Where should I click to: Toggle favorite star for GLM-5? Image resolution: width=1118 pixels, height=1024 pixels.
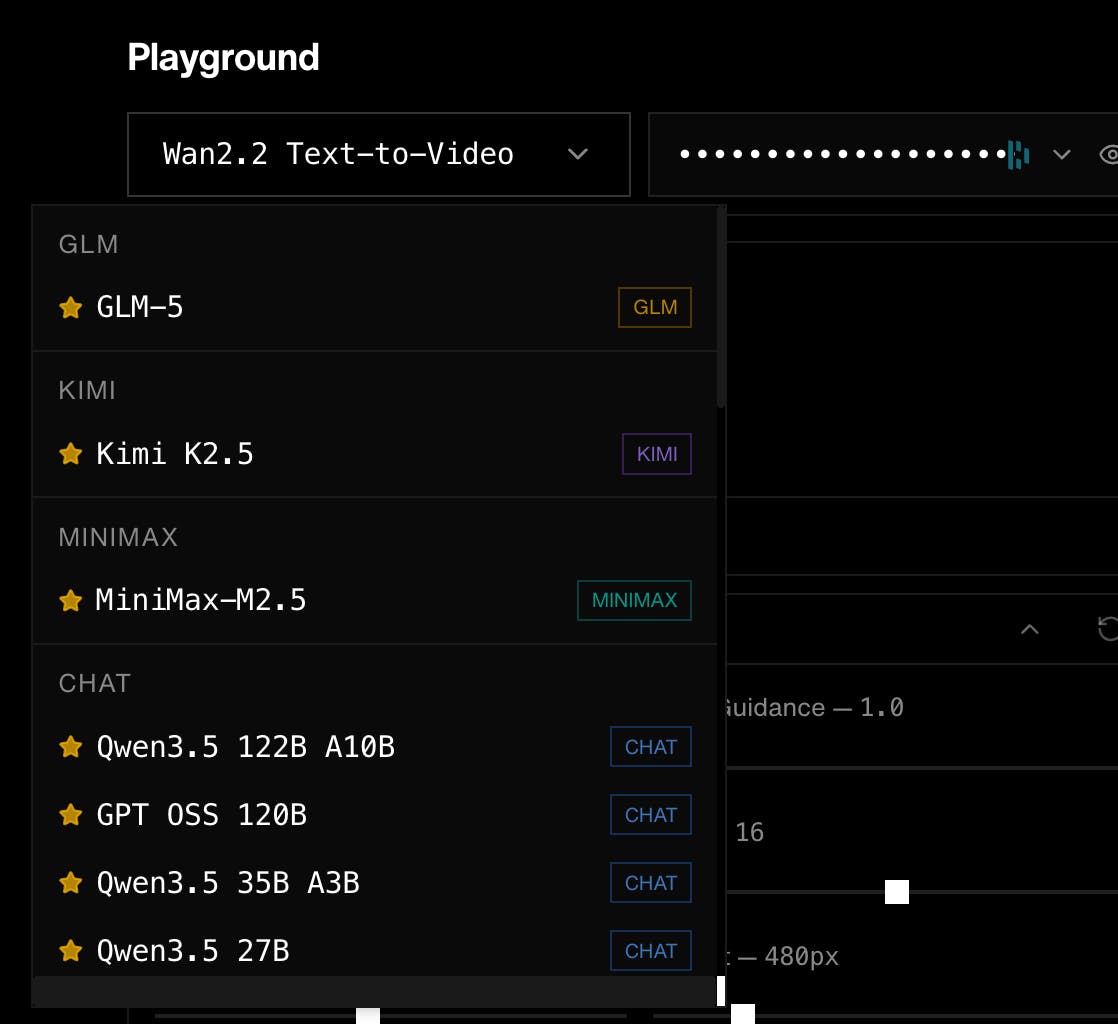click(x=71, y=307)
